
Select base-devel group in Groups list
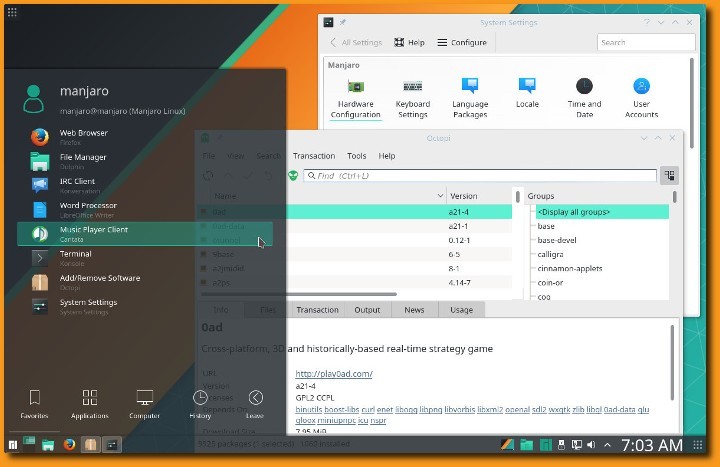(557, 240)
